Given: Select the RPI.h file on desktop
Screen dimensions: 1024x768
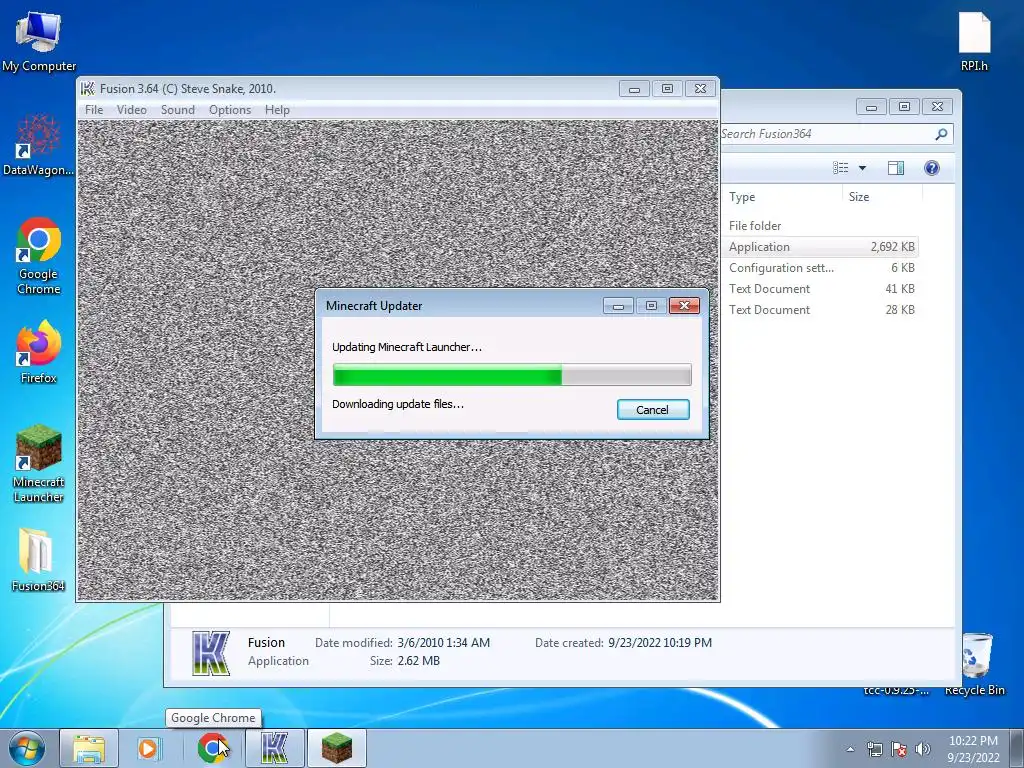Looking at the screenshot, I should pyautogui.click(x=974, y=41).
